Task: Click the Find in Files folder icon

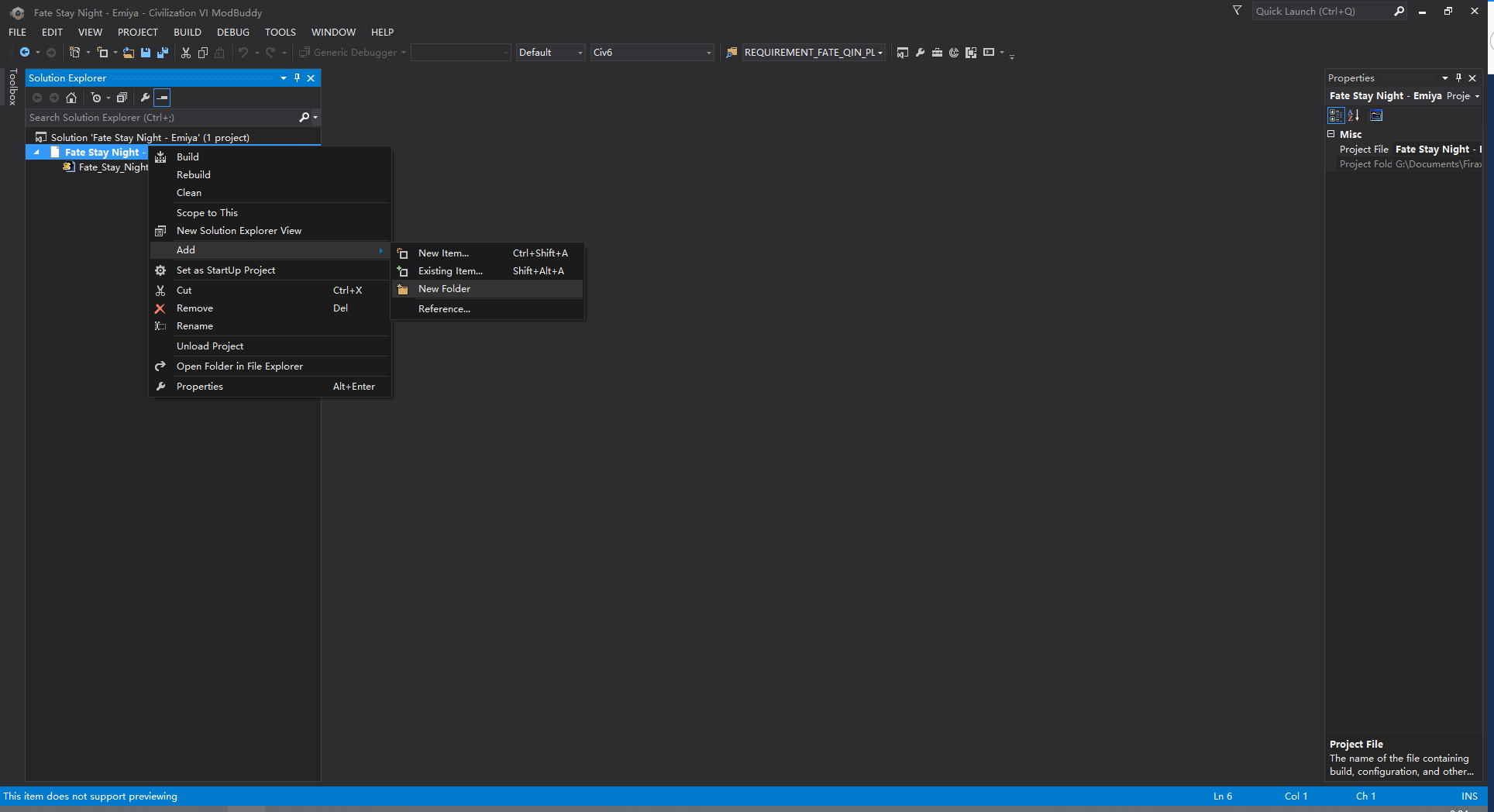Action: 732,53
